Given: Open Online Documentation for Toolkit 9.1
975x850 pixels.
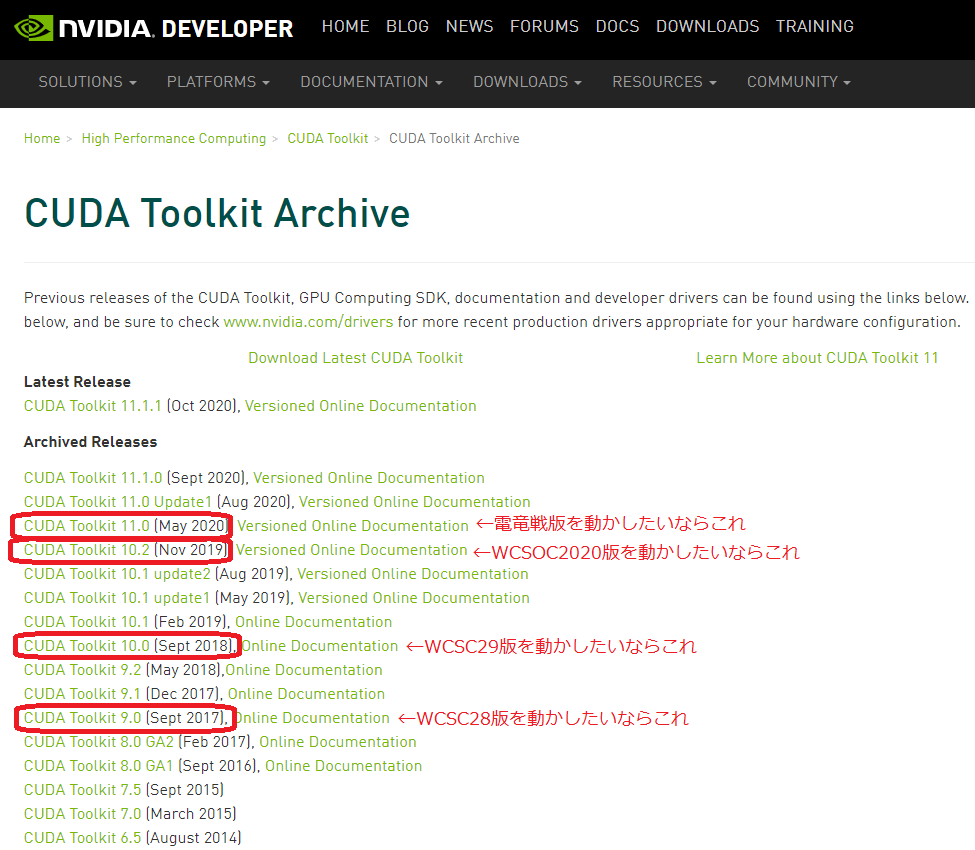Looking at the screenshot, I should point(307,694).
